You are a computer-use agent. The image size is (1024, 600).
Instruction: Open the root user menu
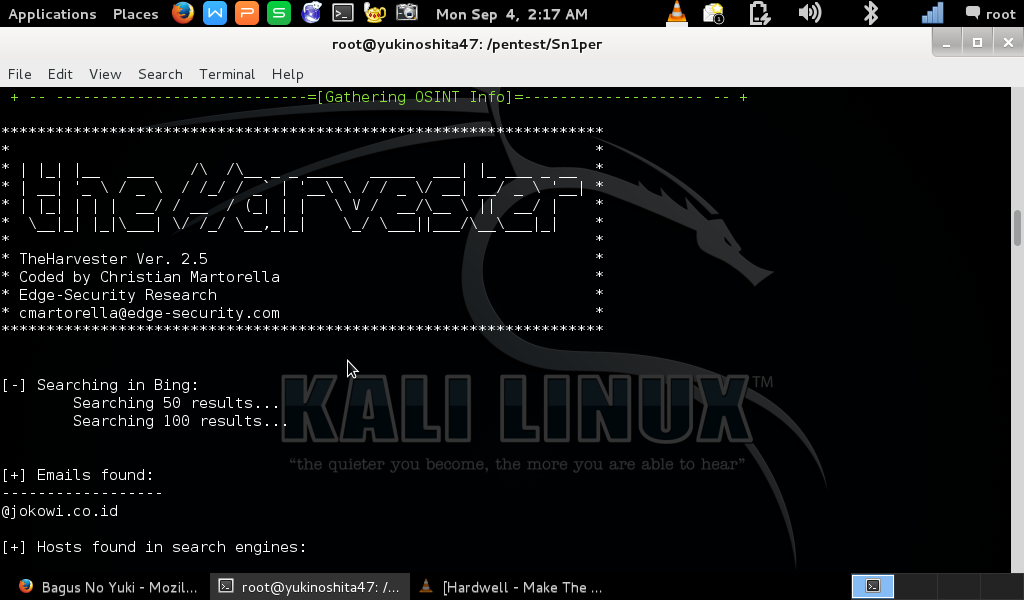991,14
